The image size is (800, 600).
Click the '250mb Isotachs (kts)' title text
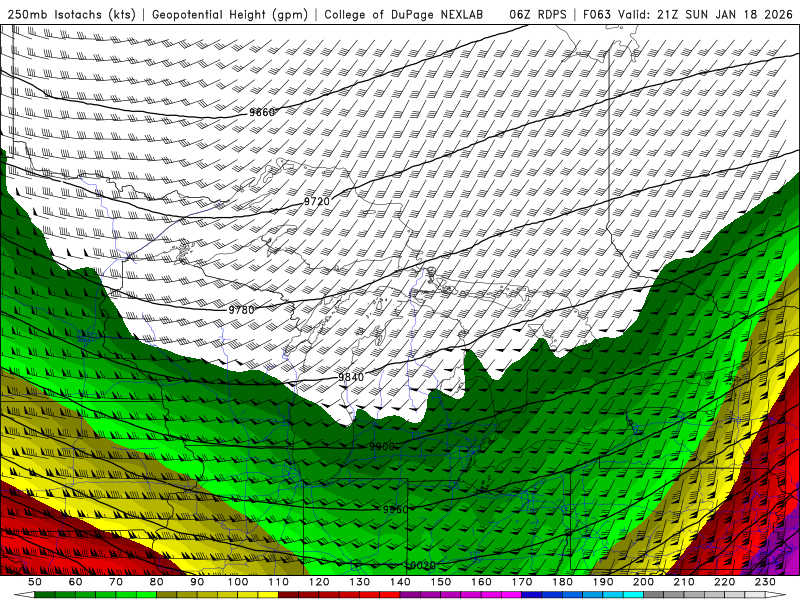[x=72, y=14]
